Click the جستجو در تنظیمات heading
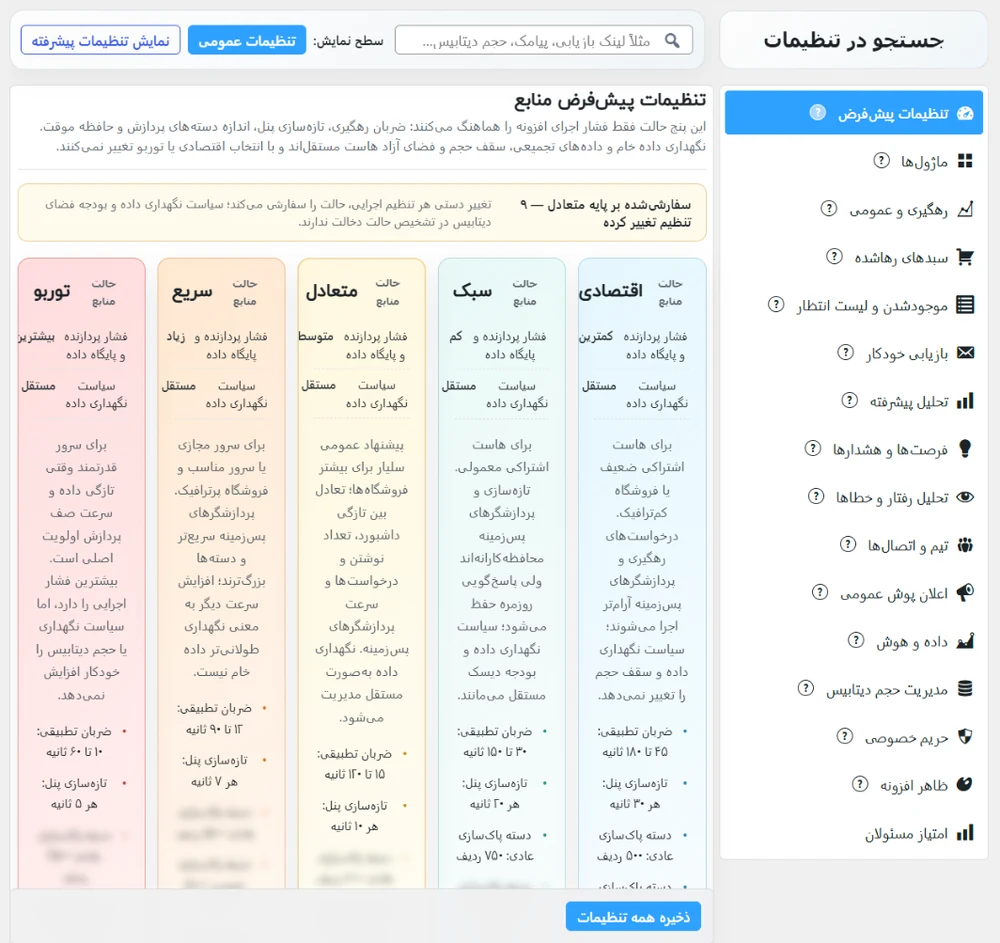Screen dimensions: 1000x943 853,40
